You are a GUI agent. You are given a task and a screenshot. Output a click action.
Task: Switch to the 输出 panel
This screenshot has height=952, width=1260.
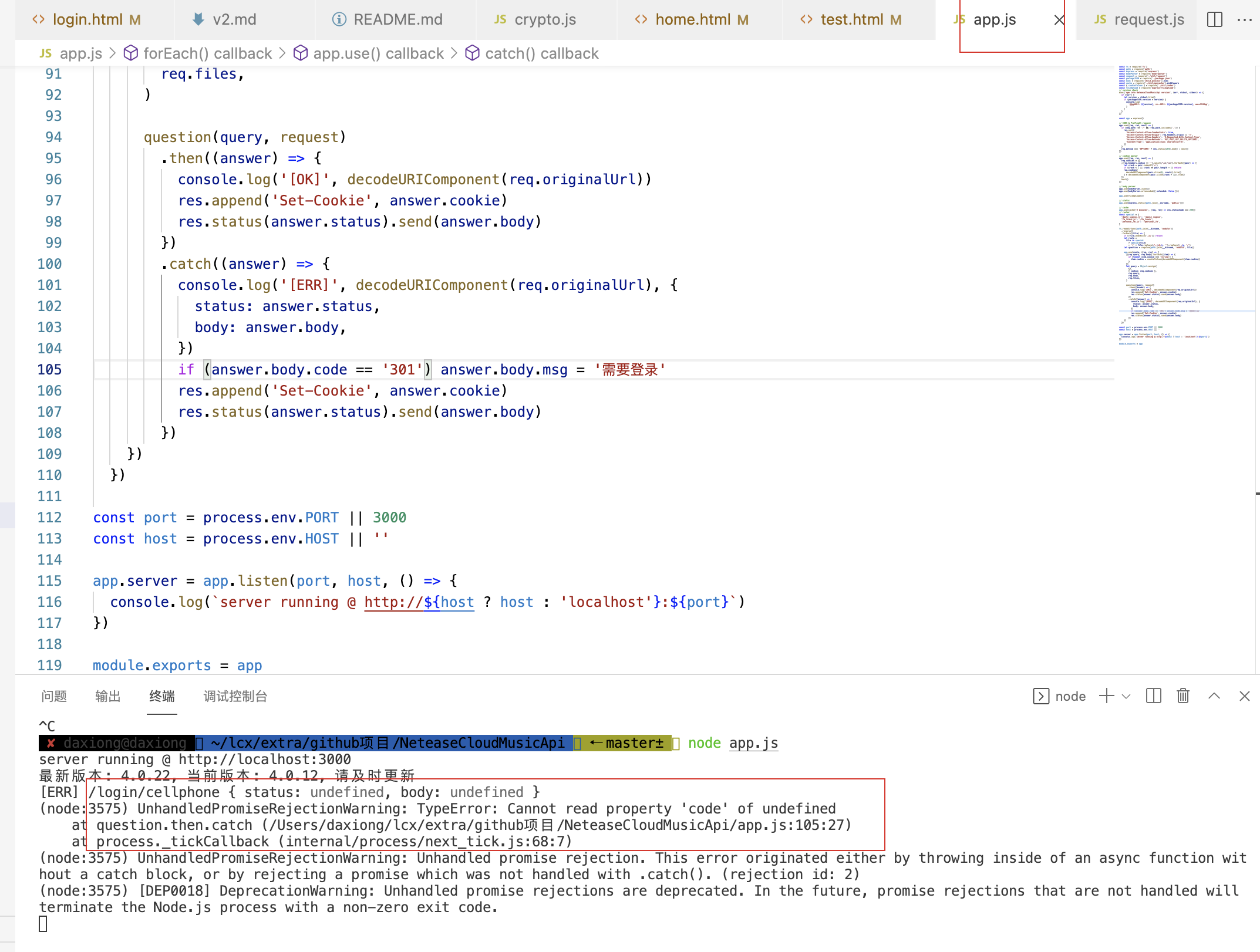[x=107, y=696]
